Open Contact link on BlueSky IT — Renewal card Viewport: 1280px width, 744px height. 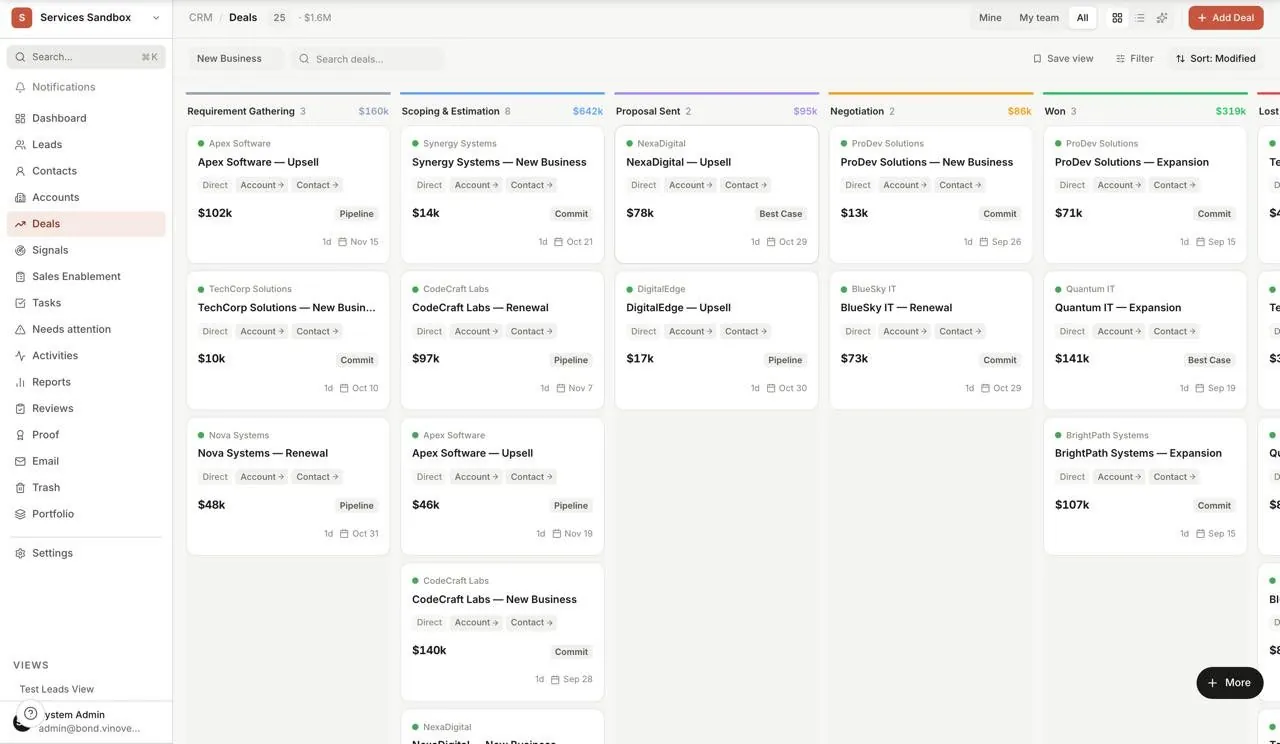(961, 331)
